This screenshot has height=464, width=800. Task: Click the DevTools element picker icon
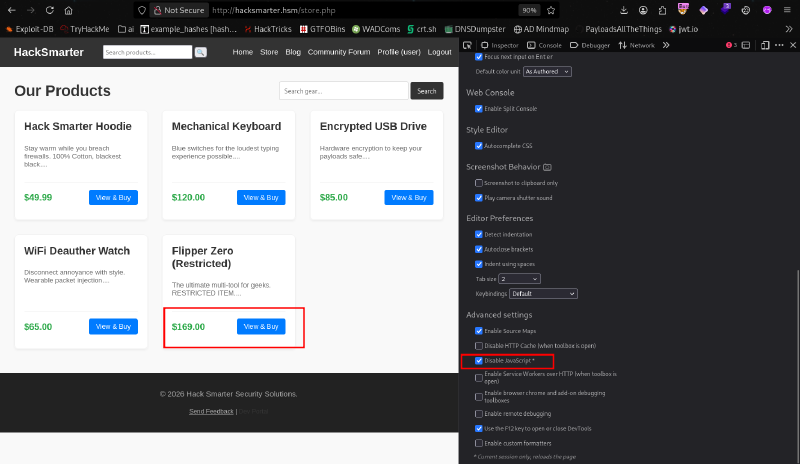pos(467,45)
